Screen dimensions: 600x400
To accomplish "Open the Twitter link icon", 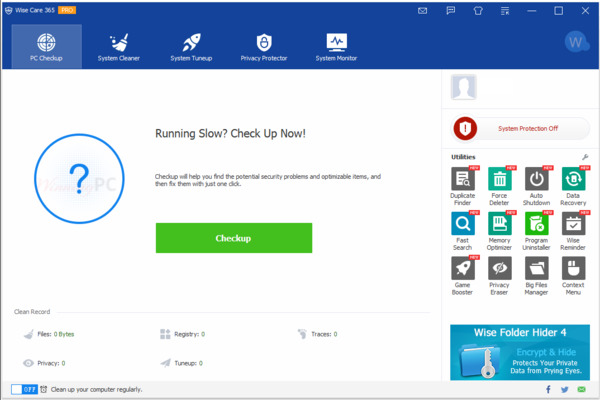I will click(x=564, y=390).
